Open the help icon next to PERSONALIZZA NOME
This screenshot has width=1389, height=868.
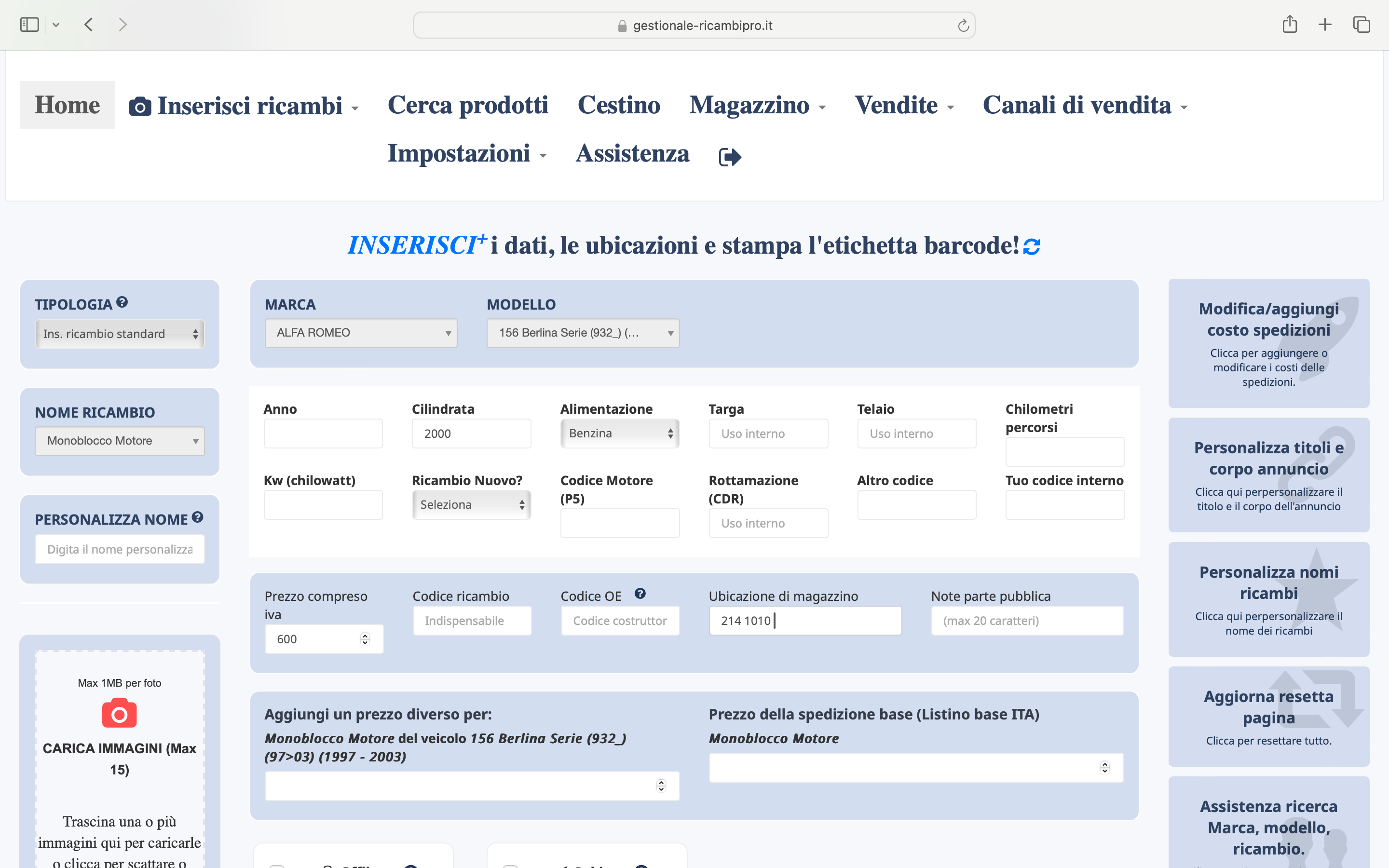(x=197, y=517)
